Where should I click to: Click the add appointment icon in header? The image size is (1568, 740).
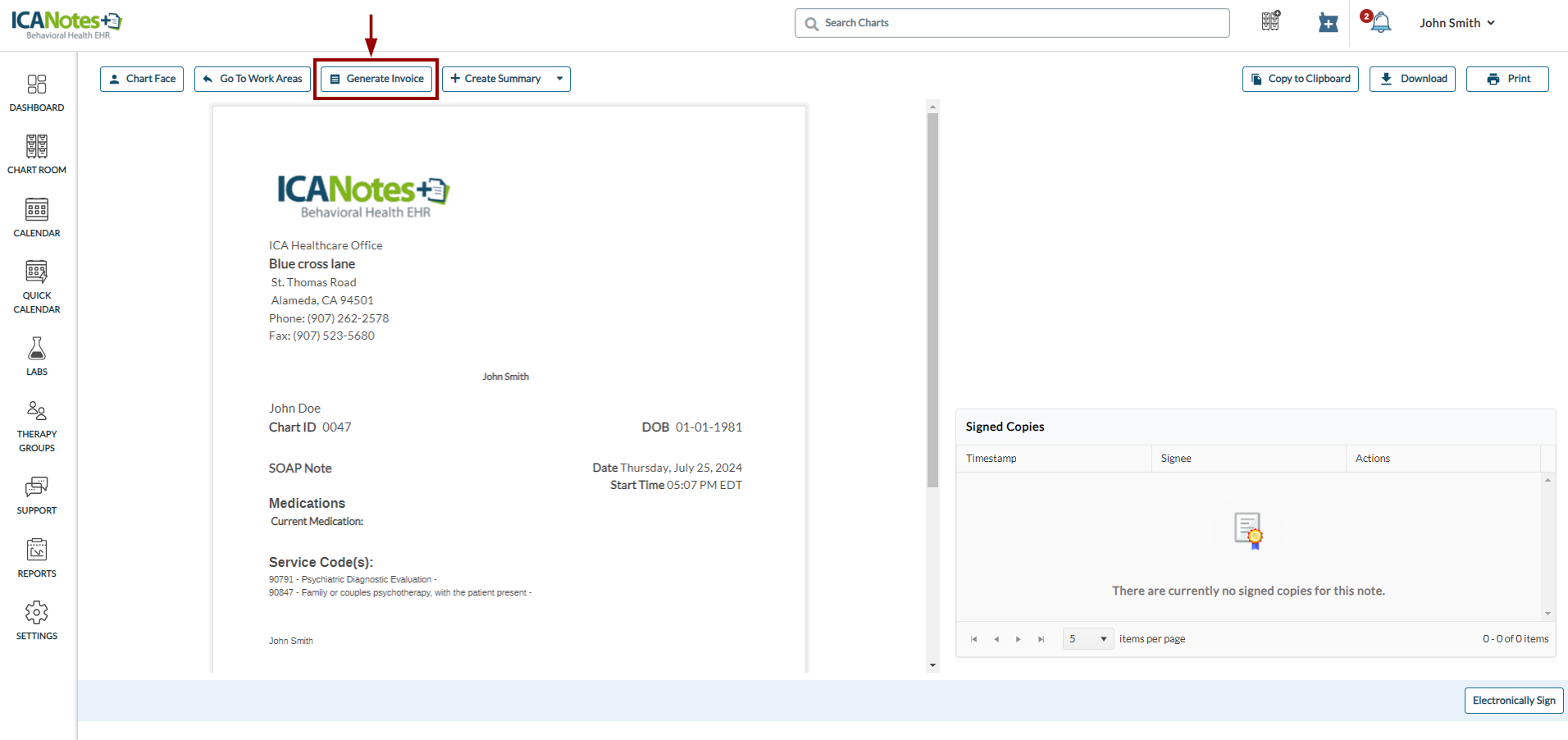(1329, 23)
